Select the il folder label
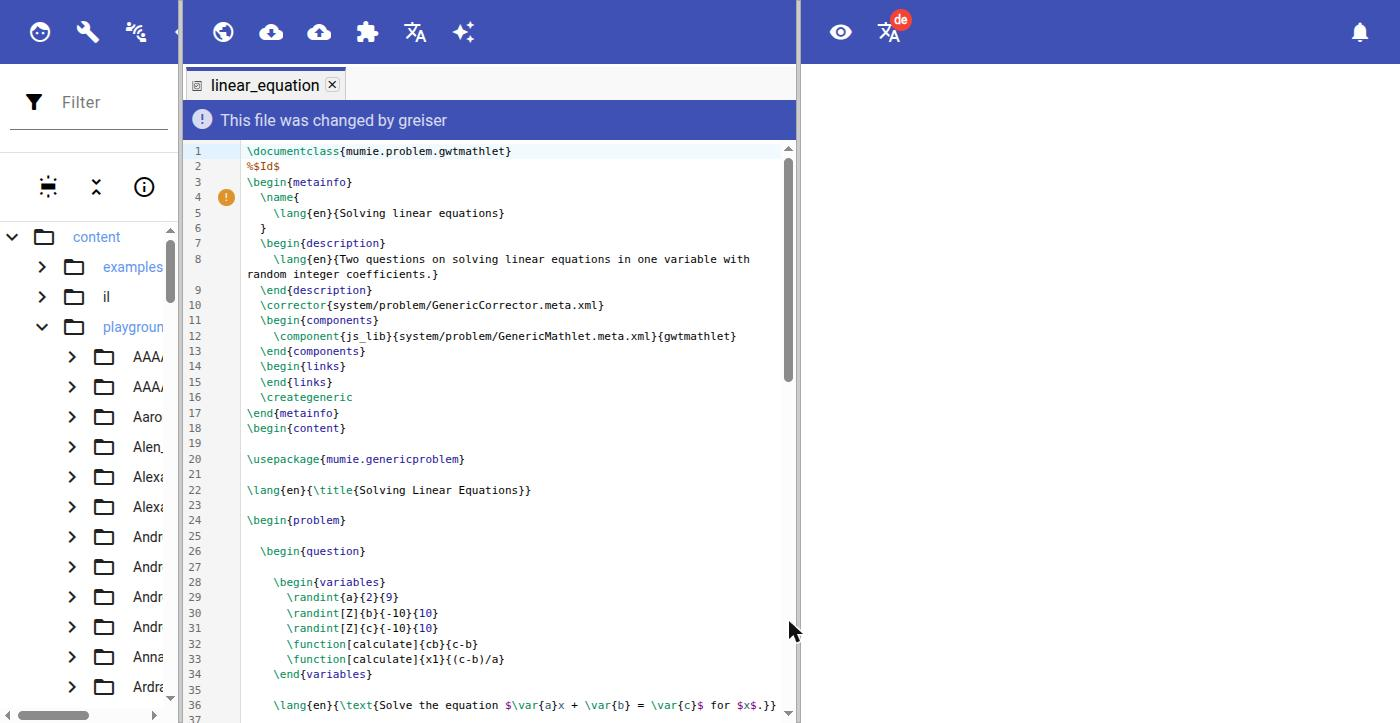This screenshot has width=1400, height=723. pyautogui.click(x=106, y=297)
